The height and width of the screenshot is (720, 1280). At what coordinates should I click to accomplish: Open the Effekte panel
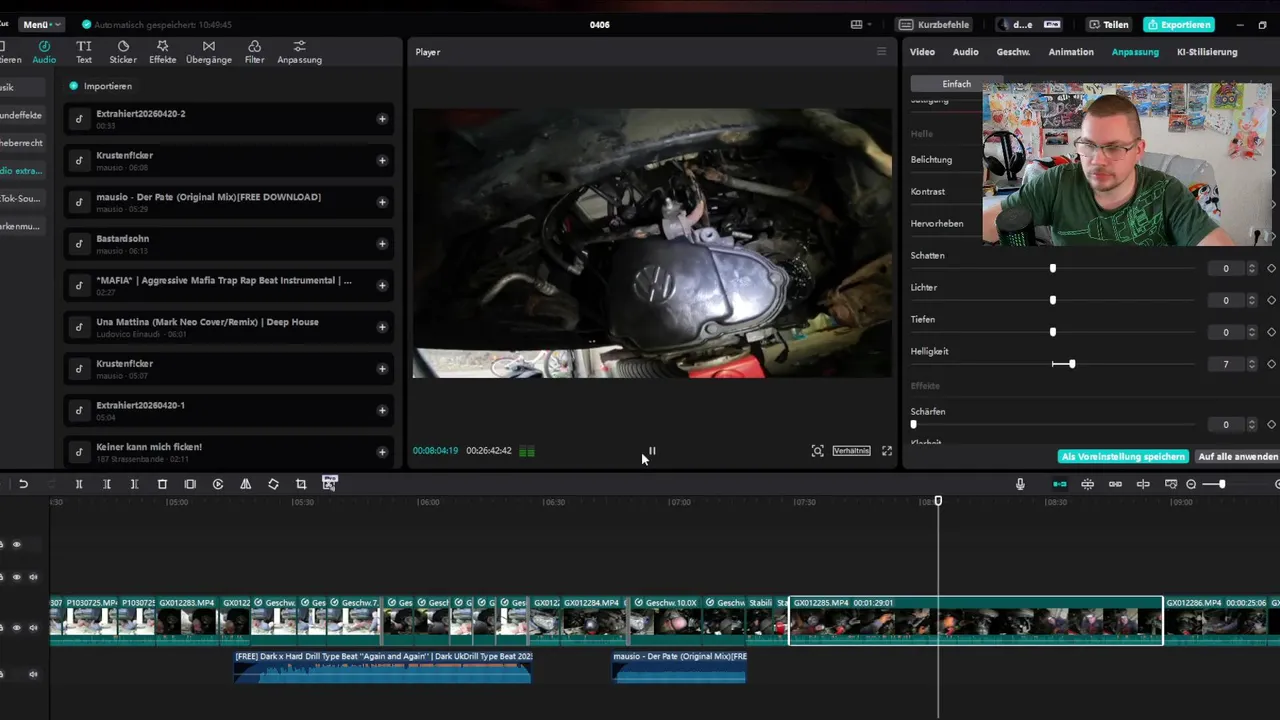[x=162, y=52]
